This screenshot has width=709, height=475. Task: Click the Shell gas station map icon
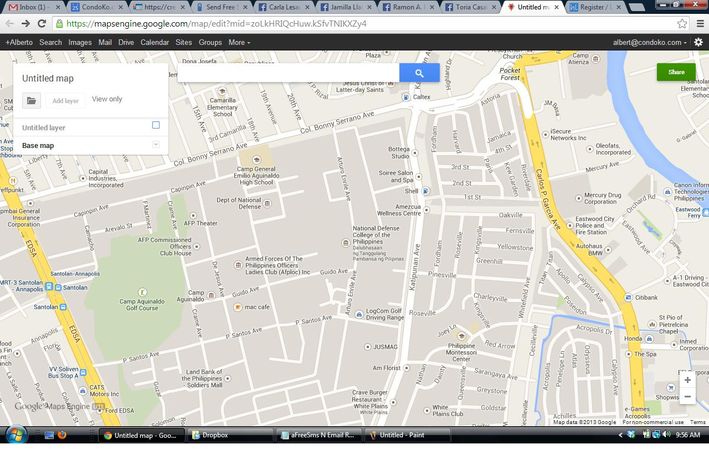[x=425, y=191]
